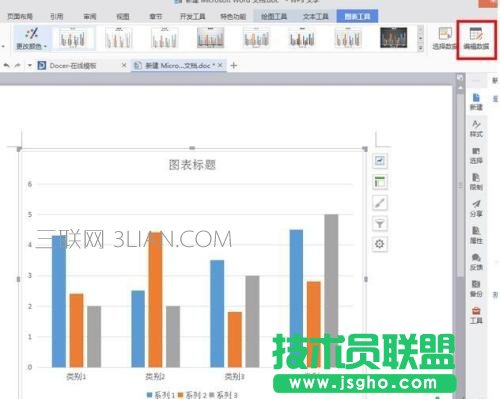
Task: Open 限制 restrict editing in sidebar
Action: 476,182
